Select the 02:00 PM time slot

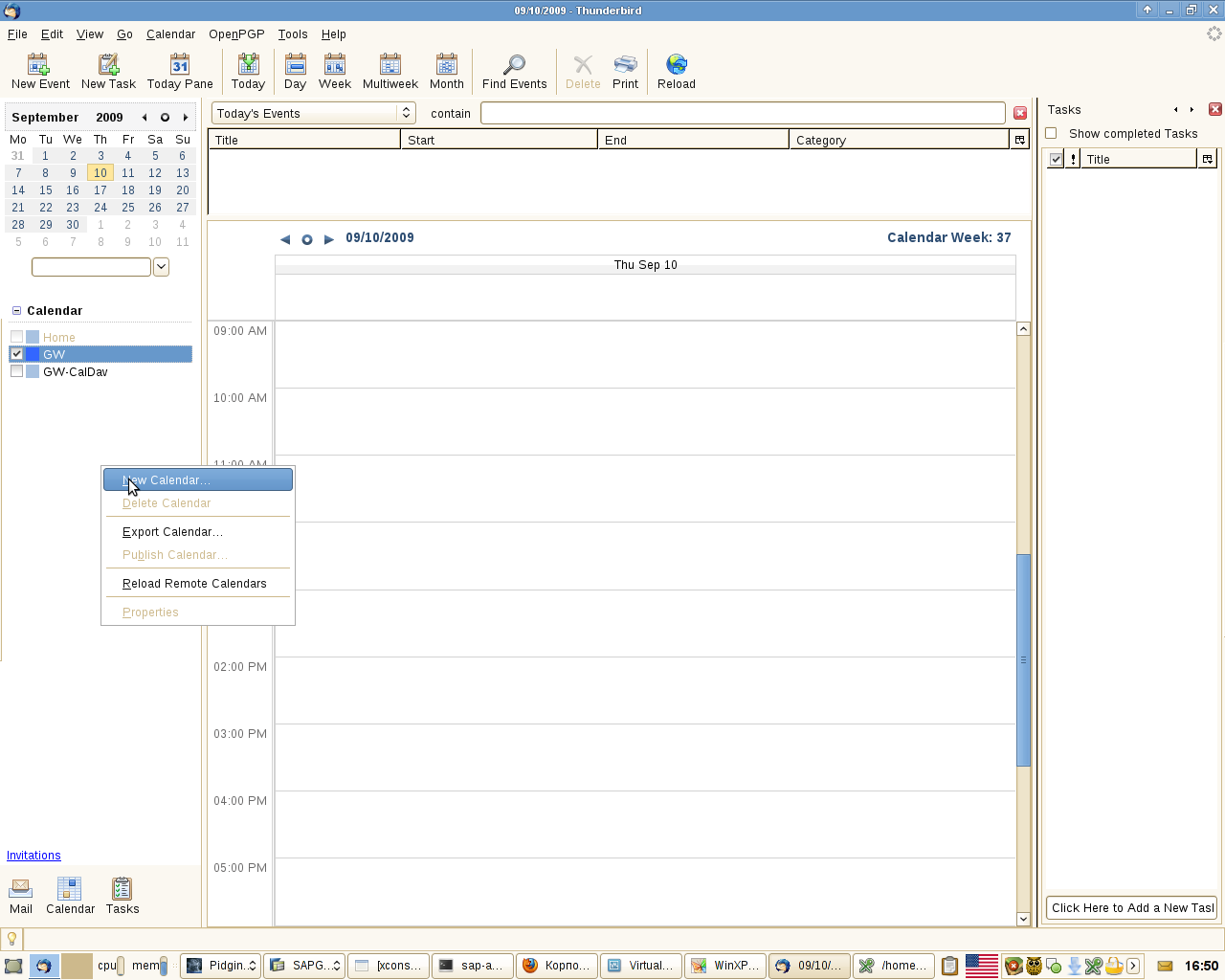pos(645,690)
